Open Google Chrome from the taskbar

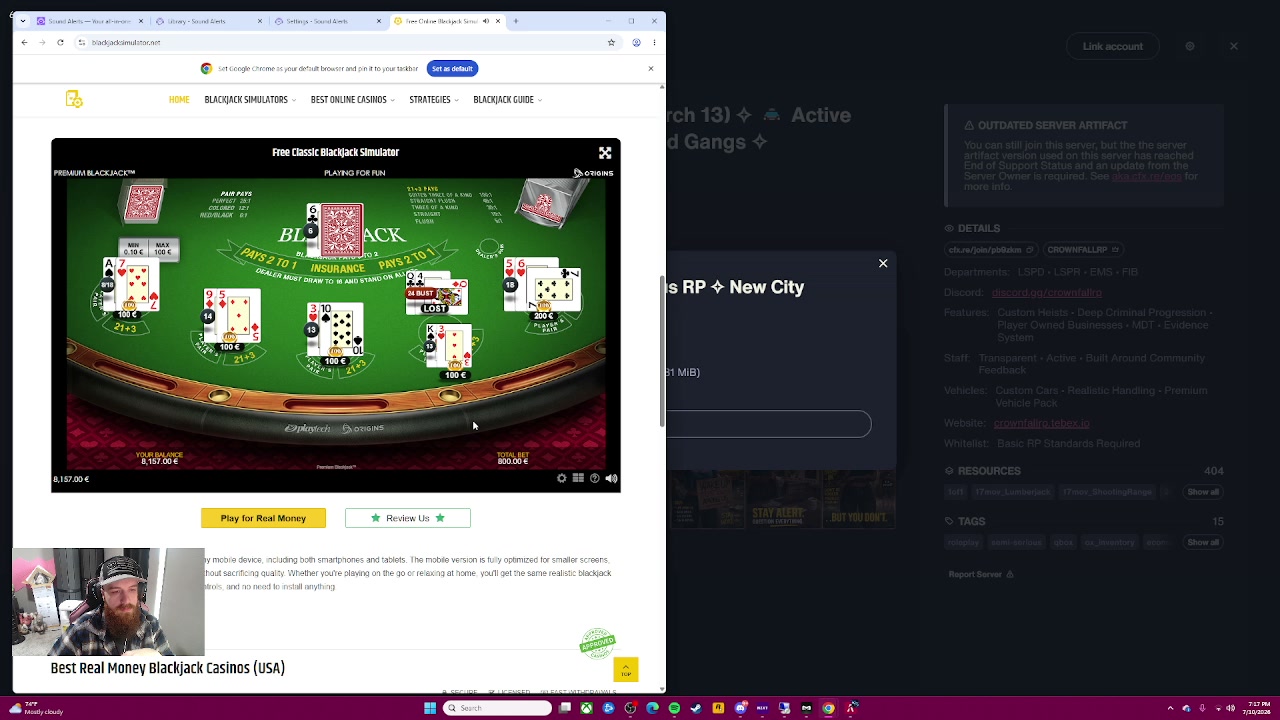click(828, 708)
